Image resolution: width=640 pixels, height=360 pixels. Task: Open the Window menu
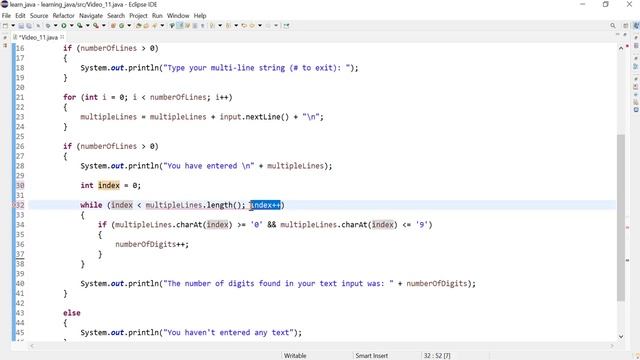pos(178,16)
